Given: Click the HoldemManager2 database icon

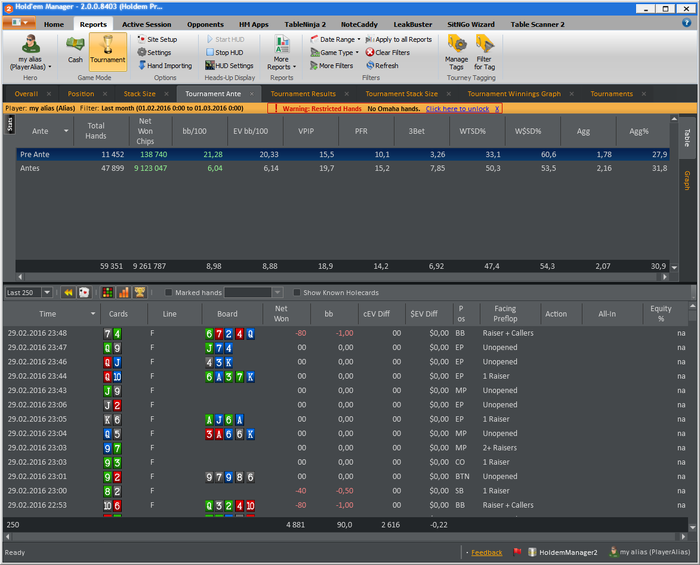Looking at the screenshot, I should coord(532,552).
